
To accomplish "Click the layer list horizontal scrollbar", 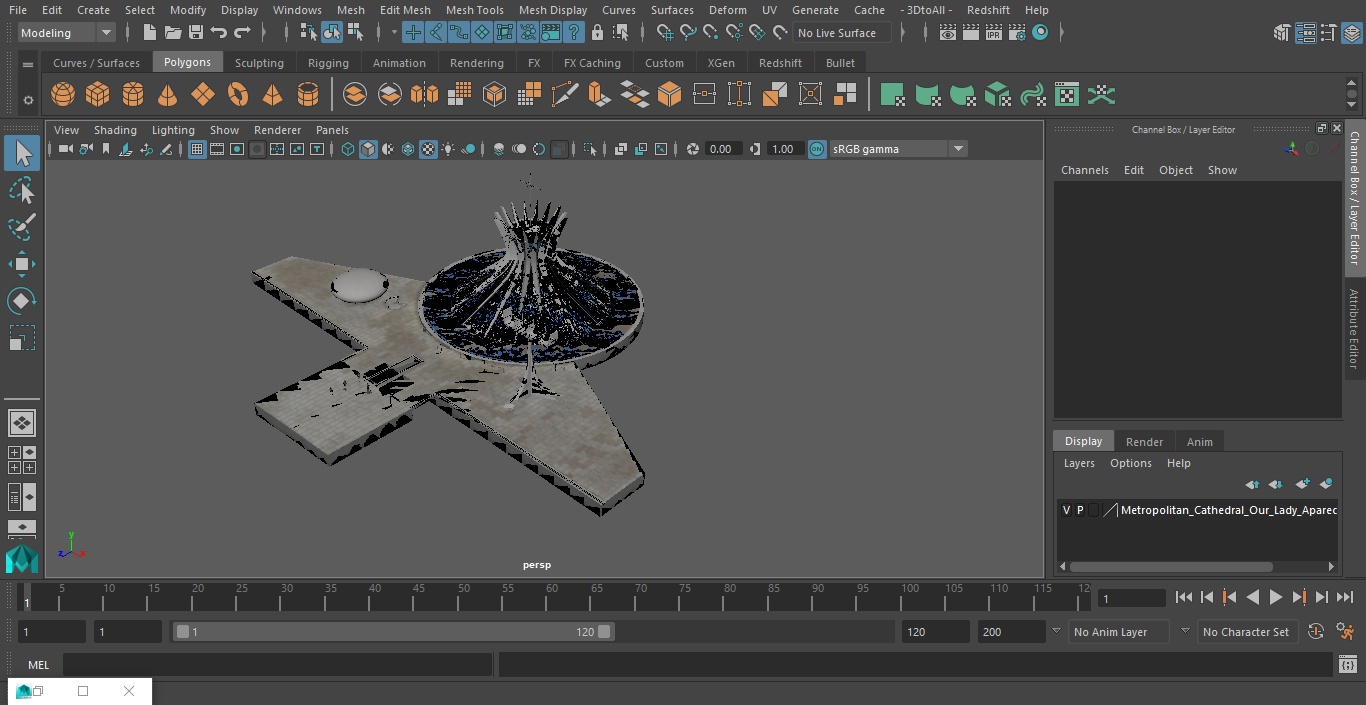I will coord(1172,567).
